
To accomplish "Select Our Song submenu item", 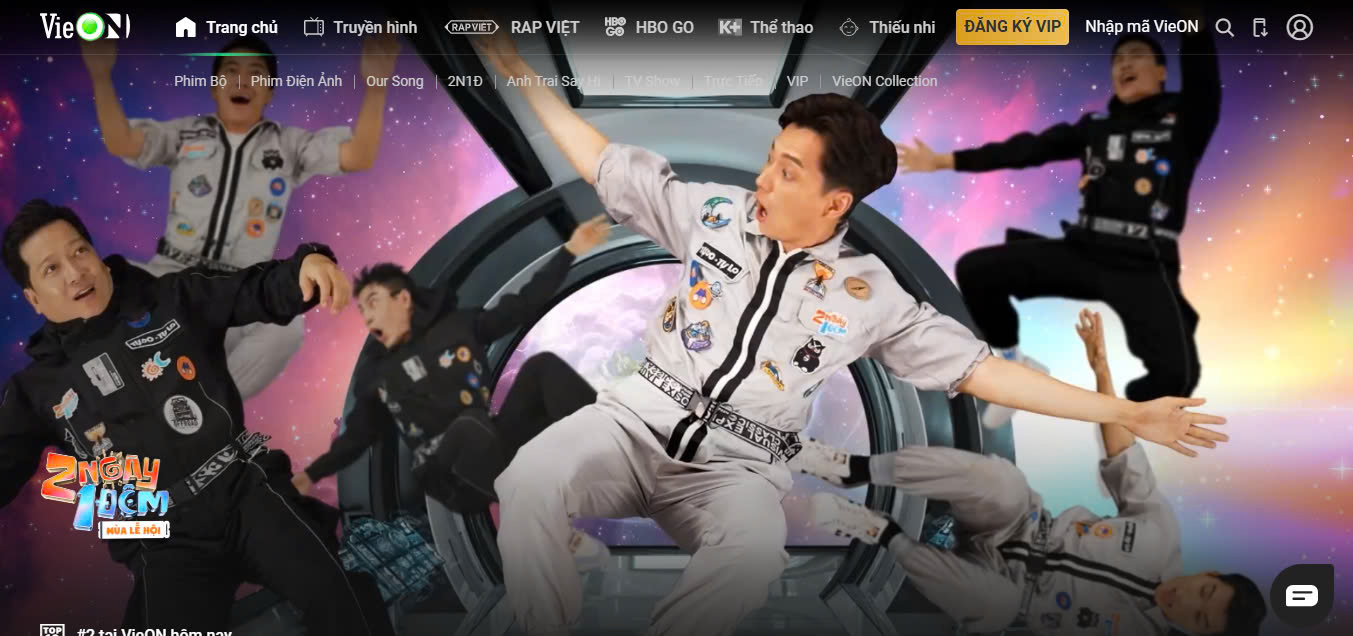I will click(x=395, y=81).
